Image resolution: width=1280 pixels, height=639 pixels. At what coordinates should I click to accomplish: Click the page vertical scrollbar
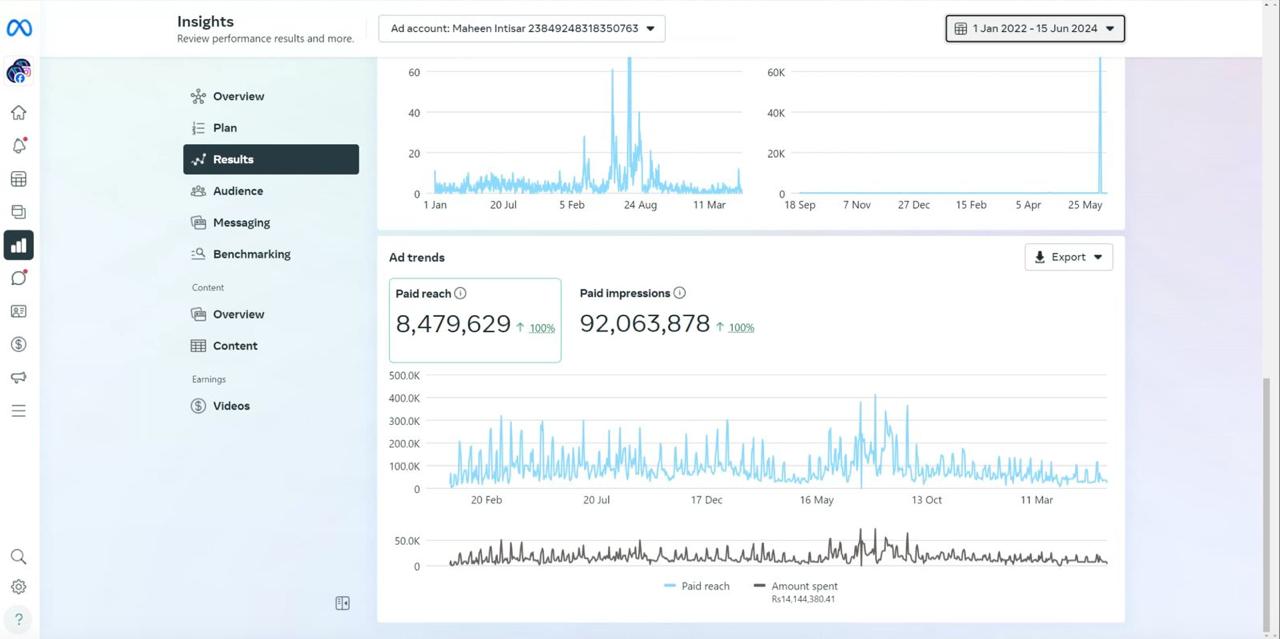1270,500
